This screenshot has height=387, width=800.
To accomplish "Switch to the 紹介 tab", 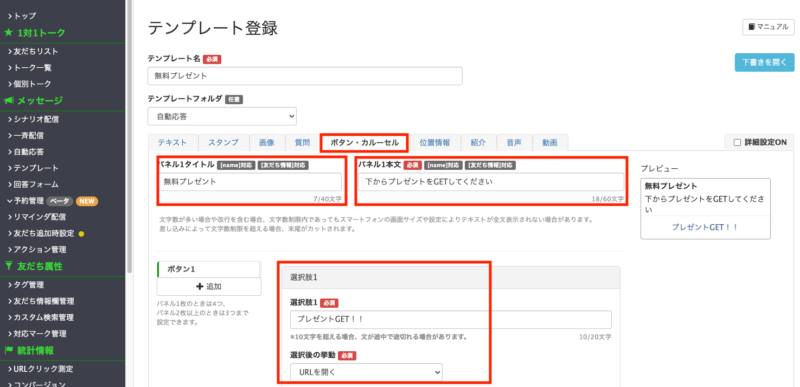I will point(478,143).
